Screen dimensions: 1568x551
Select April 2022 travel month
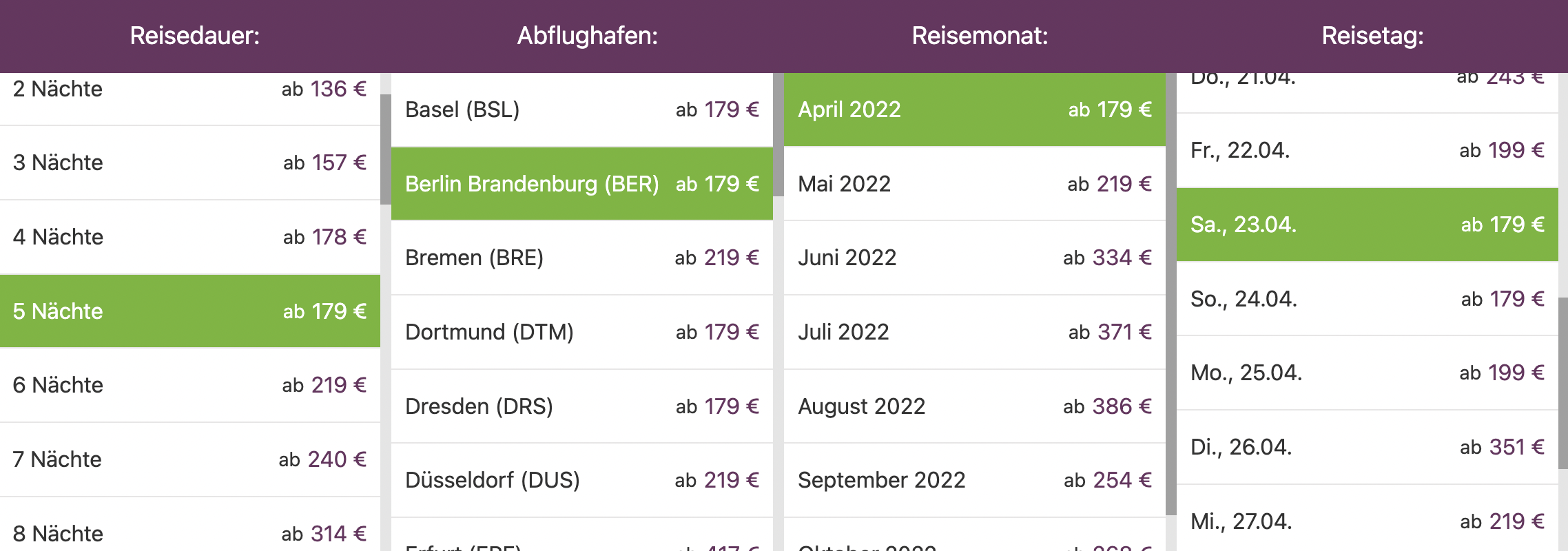(975, 110)
